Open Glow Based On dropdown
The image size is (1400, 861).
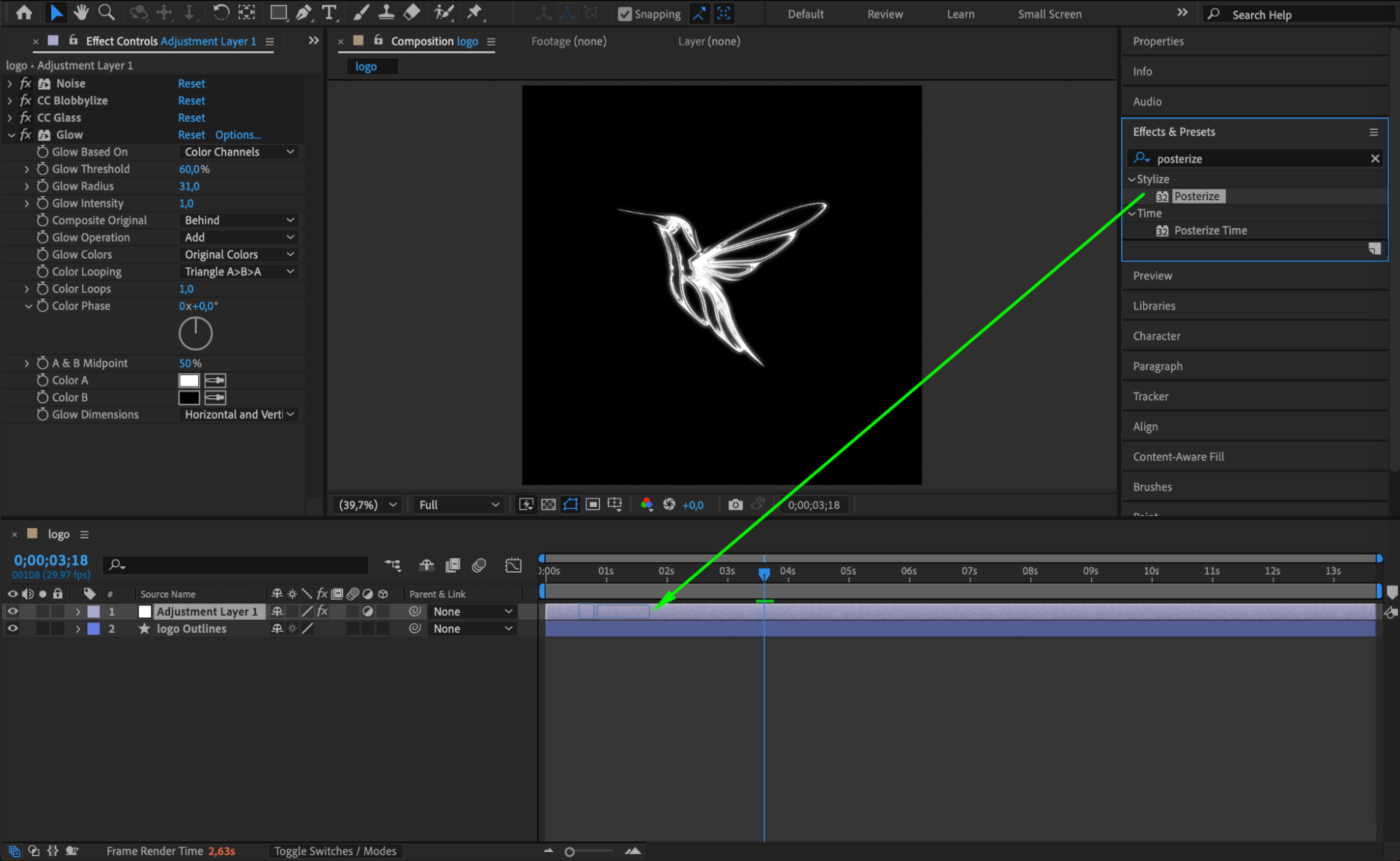tap(239, 152)
